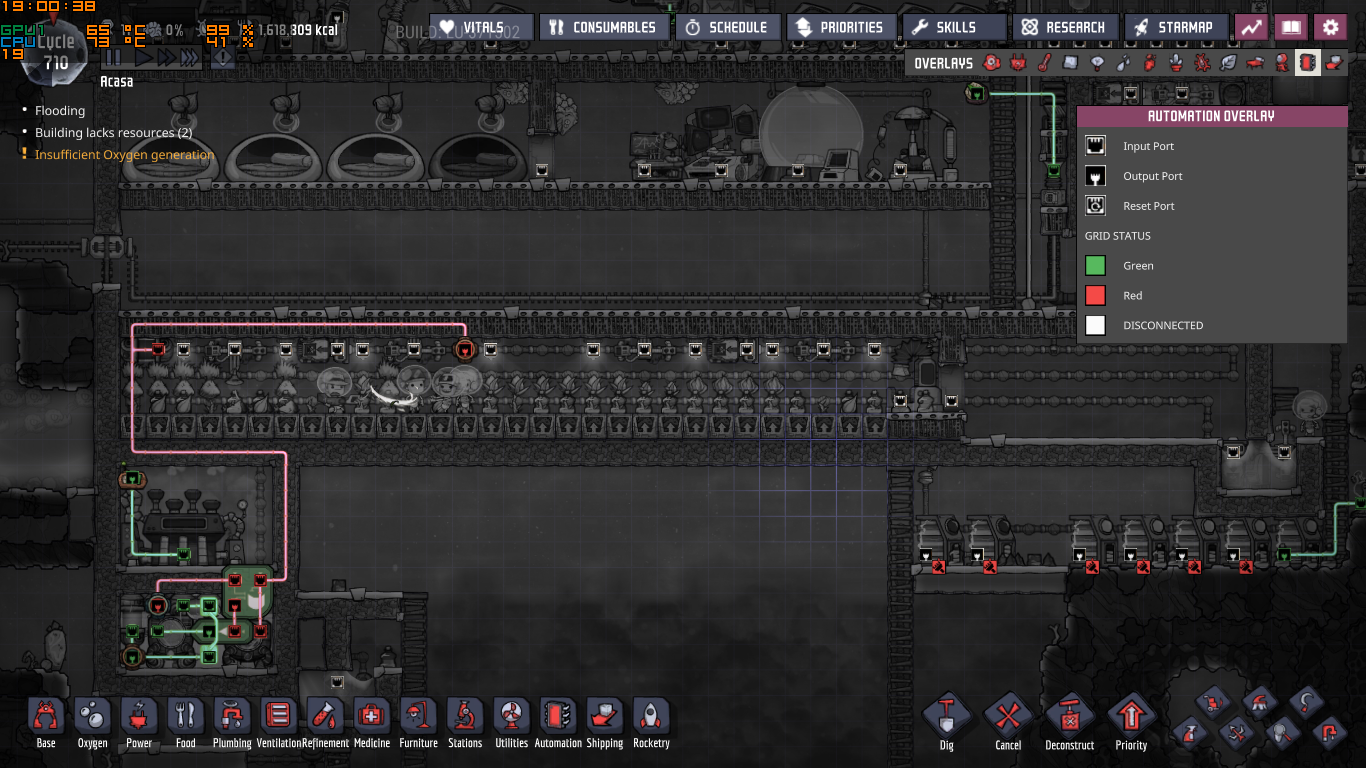
Task: Open the Food build category
Action: [x=186, y=723]
